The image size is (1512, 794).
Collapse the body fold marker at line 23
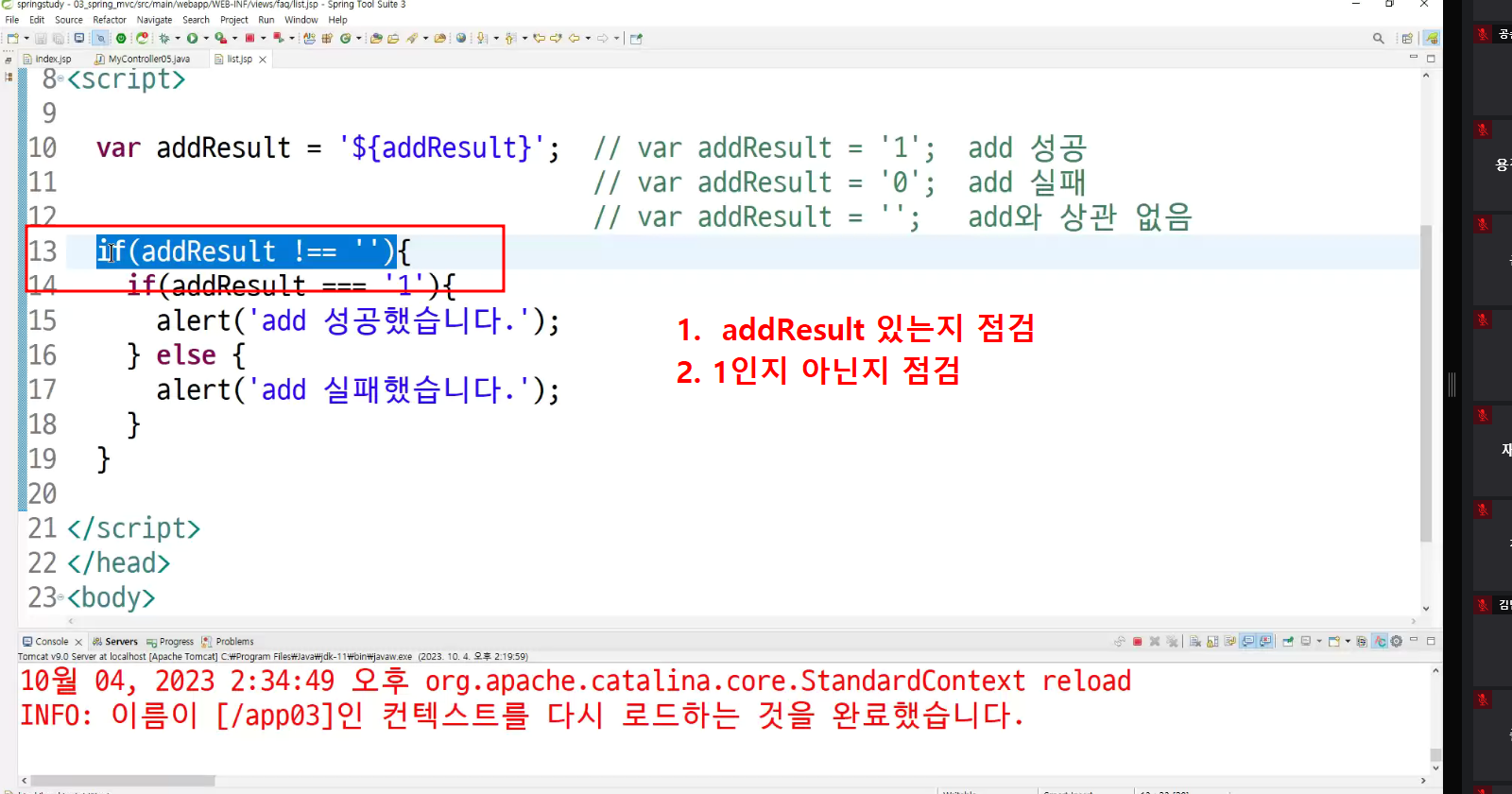(61, 597)
